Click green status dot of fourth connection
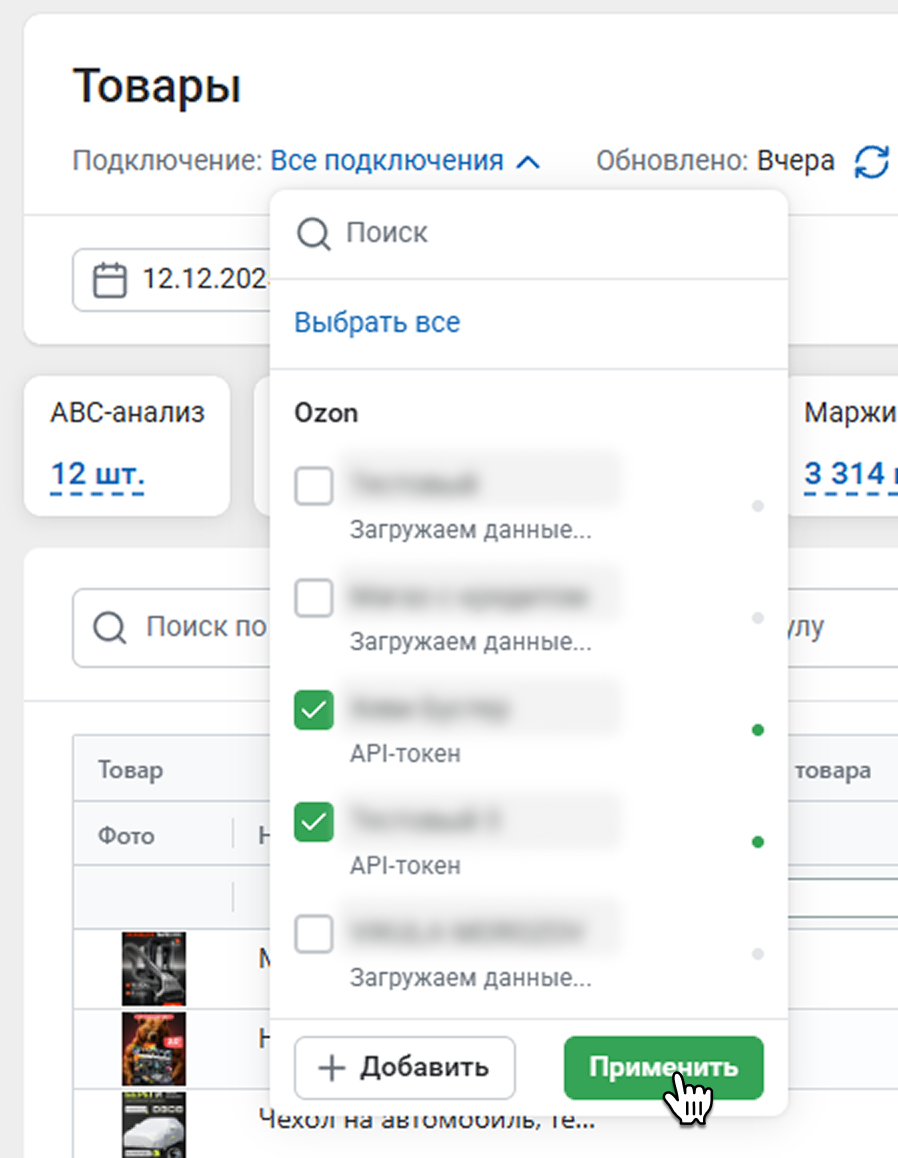Image resolution: width=898 pixels, height=1158 pixels. click(x=757, y=842)
